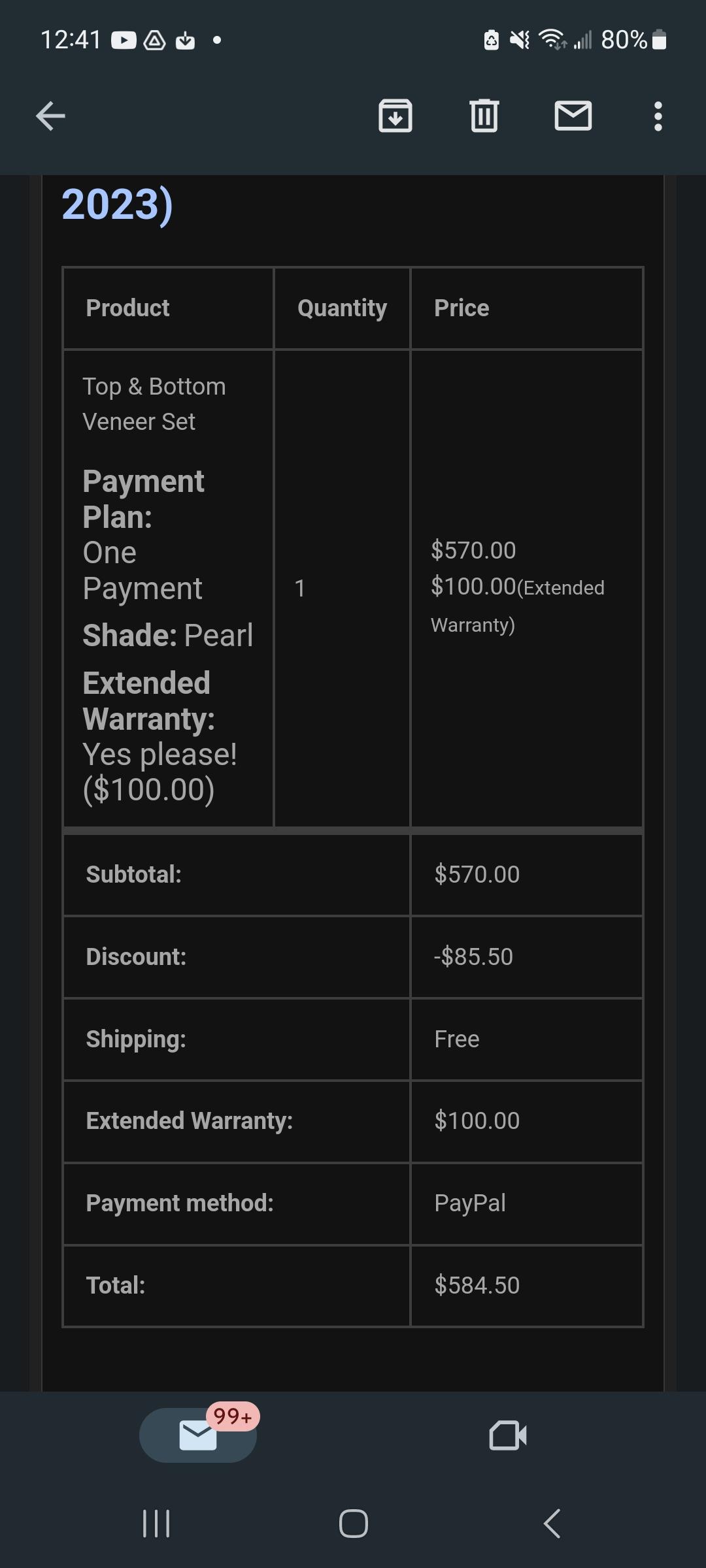Switch to the Mail tab with 99+ badge
706x1568 pixels.
[198, 1435]
